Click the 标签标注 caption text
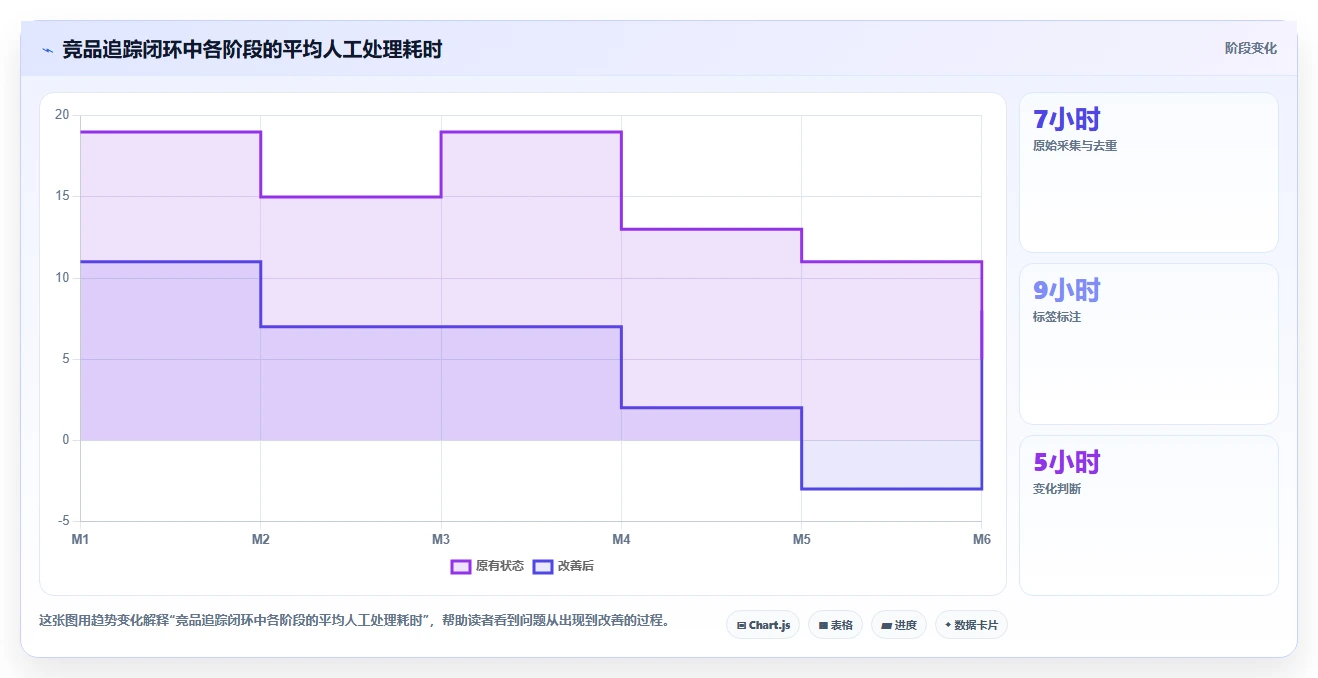This screenshot has width=1318, height=678. pos(1057,317)
